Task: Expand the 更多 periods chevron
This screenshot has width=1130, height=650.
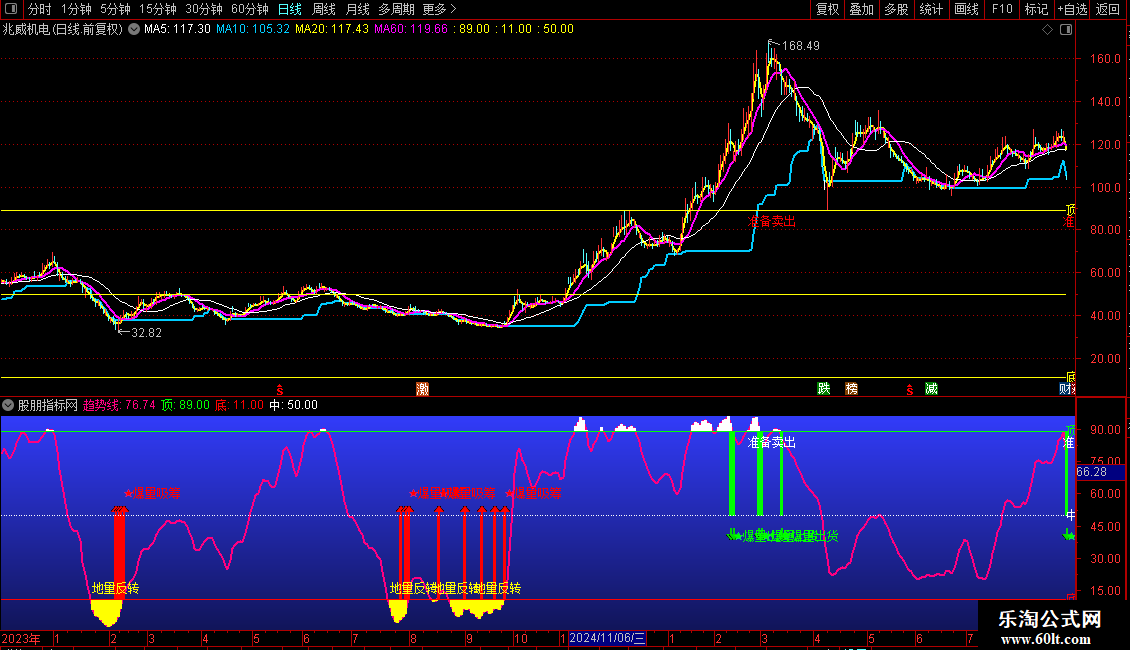Action: [x=453, y=9]
